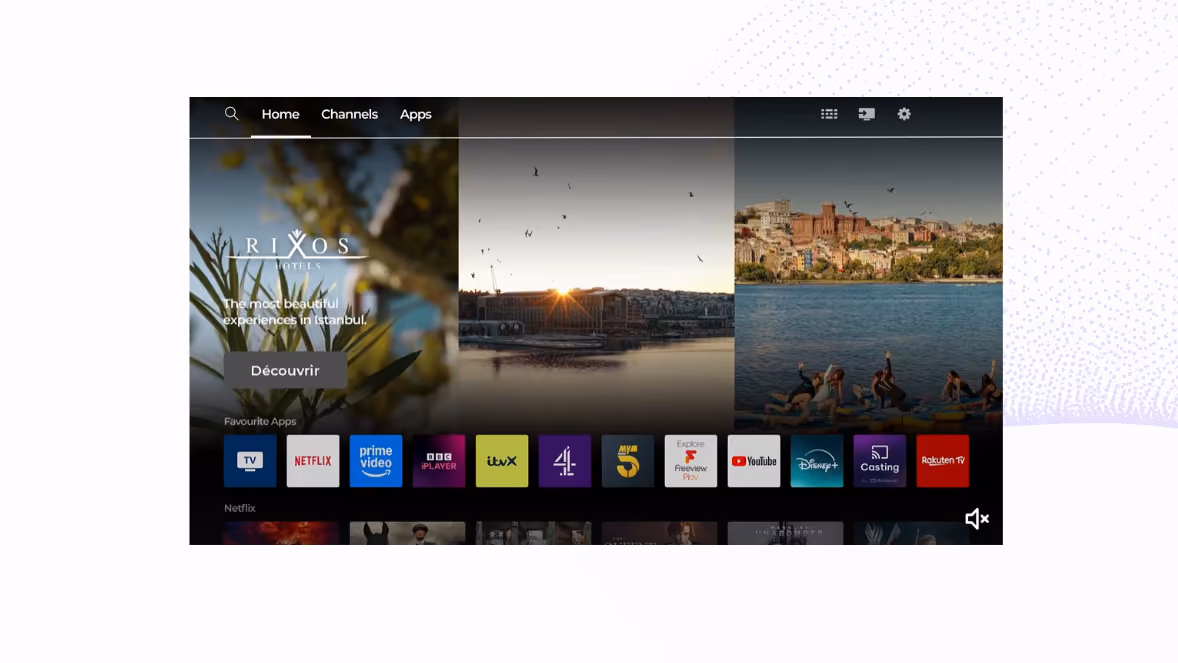Screen dimensions: 1178x663
Task: Open the input source icon
Action: point(866,114)
